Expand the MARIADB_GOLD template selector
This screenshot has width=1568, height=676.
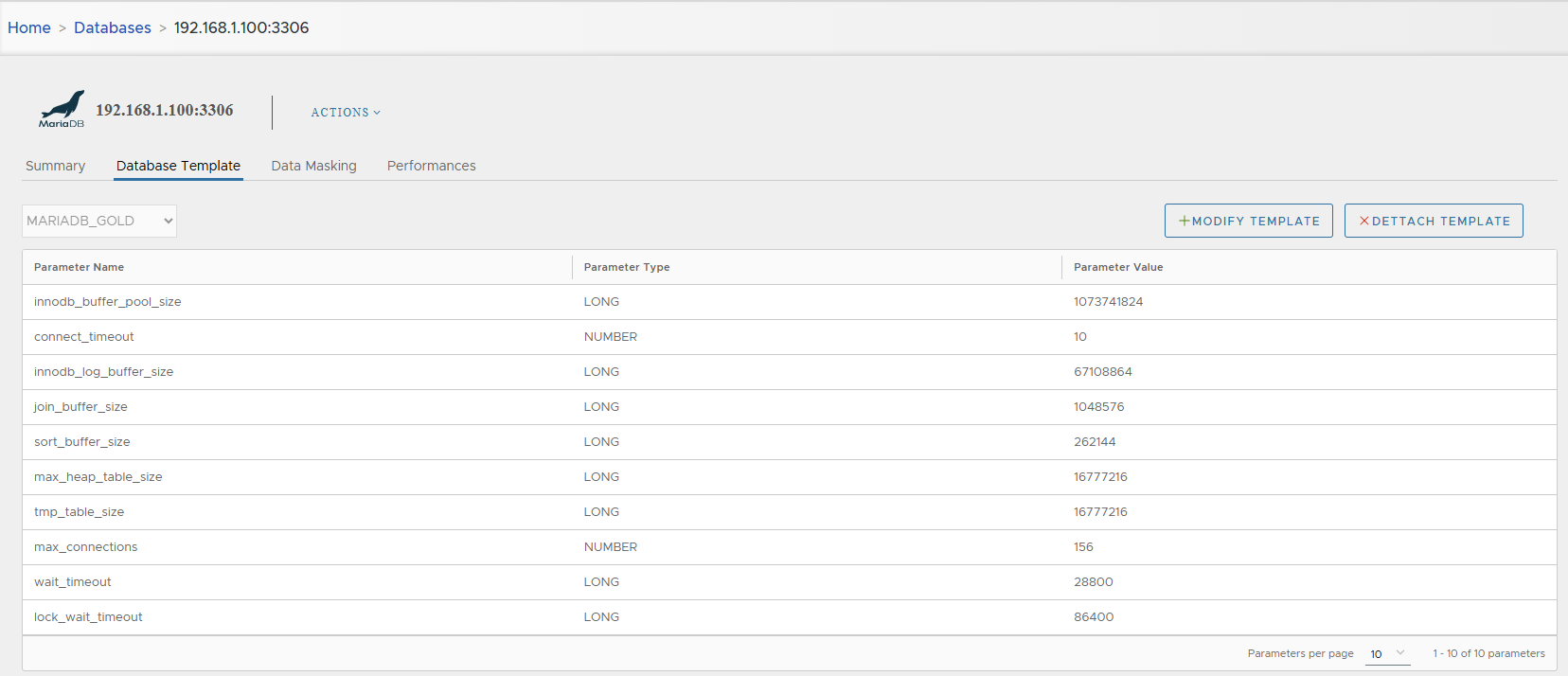click(99, 221)
